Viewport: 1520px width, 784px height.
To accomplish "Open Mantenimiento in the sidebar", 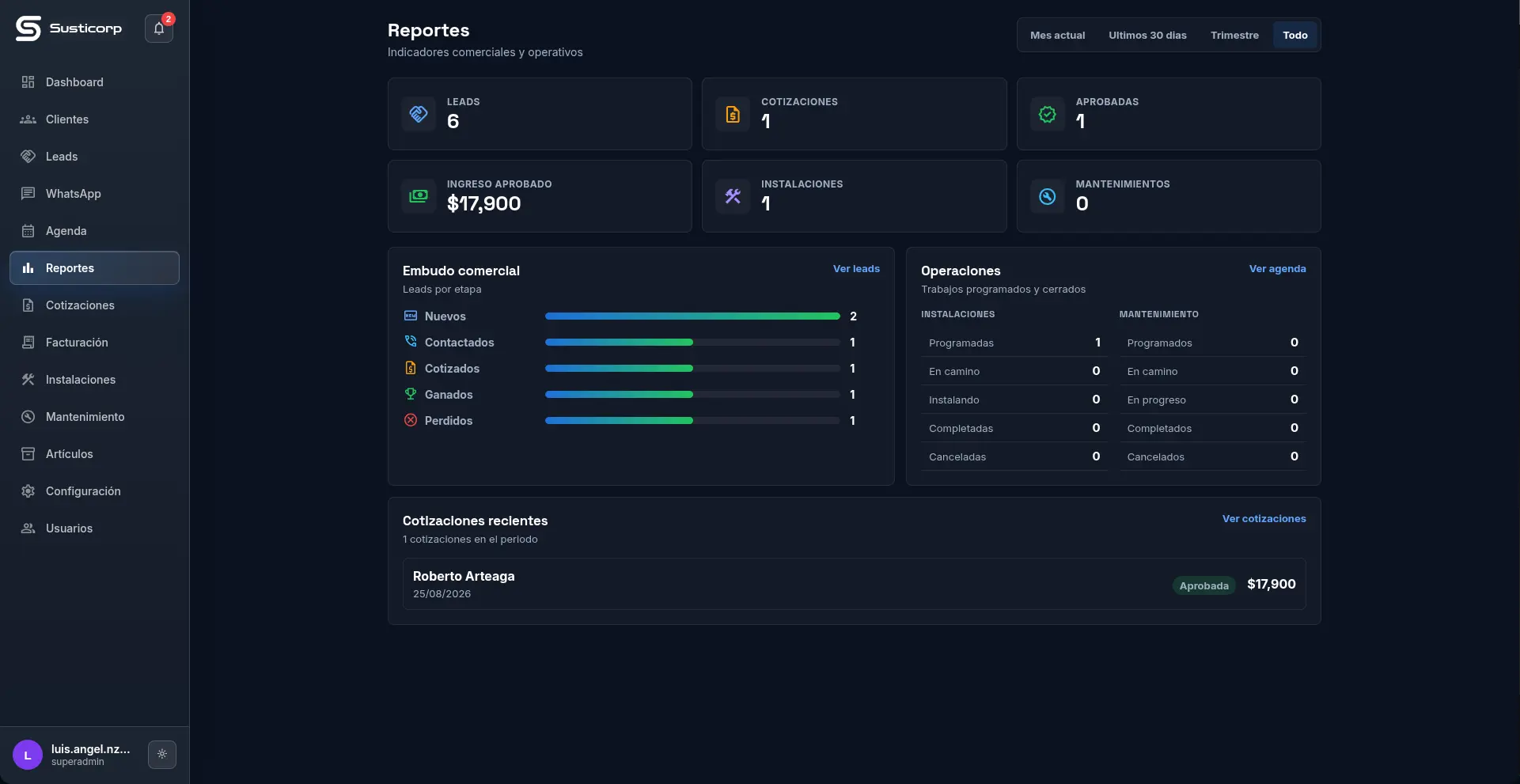I will click(94, 417).
